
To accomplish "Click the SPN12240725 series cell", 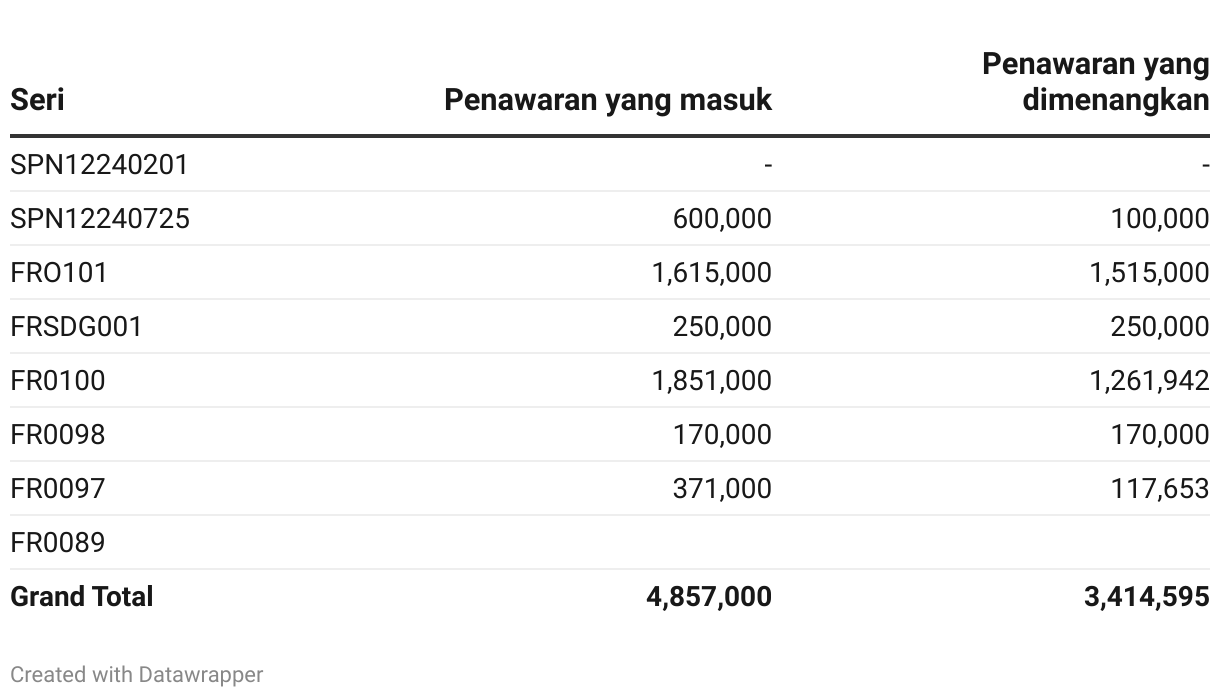I will 100,219.
